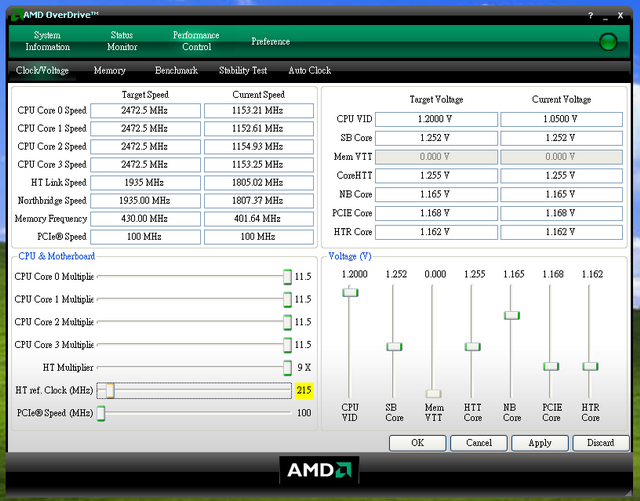Click CPU VID Current Voltage 1.0500 V

coord(561,119)
